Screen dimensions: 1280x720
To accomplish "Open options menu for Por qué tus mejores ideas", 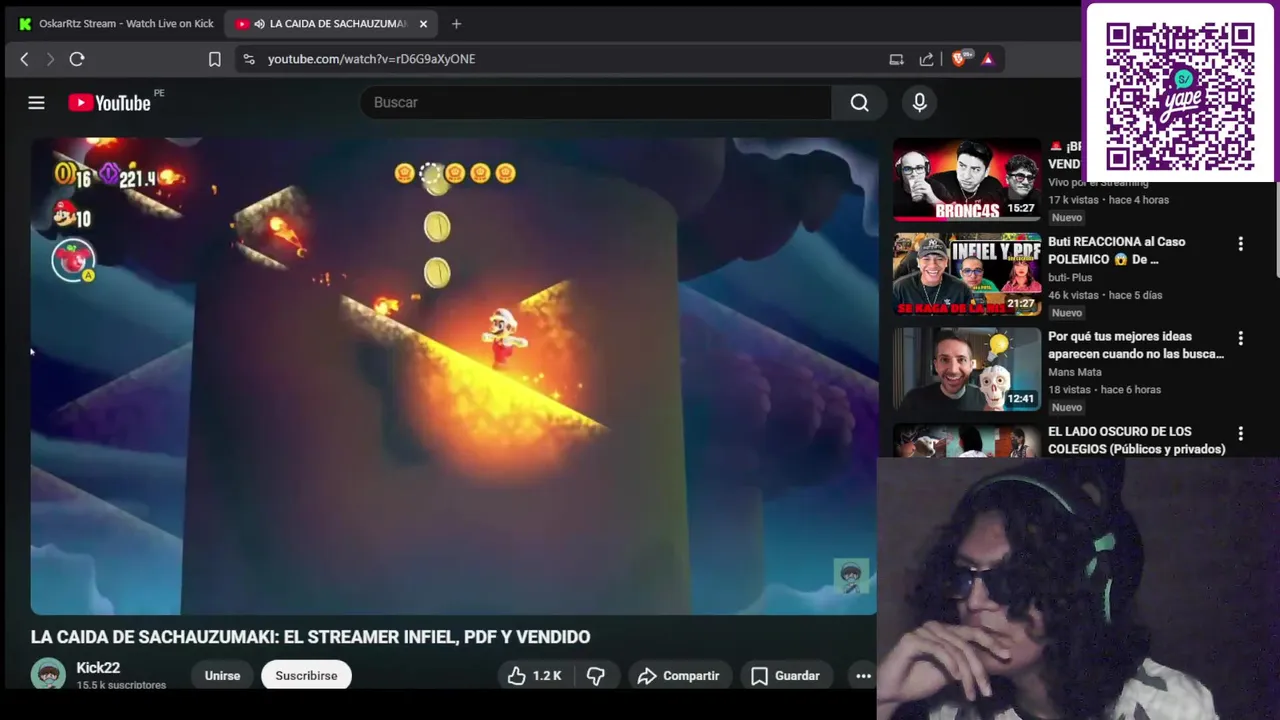I will coord(1240,339).
